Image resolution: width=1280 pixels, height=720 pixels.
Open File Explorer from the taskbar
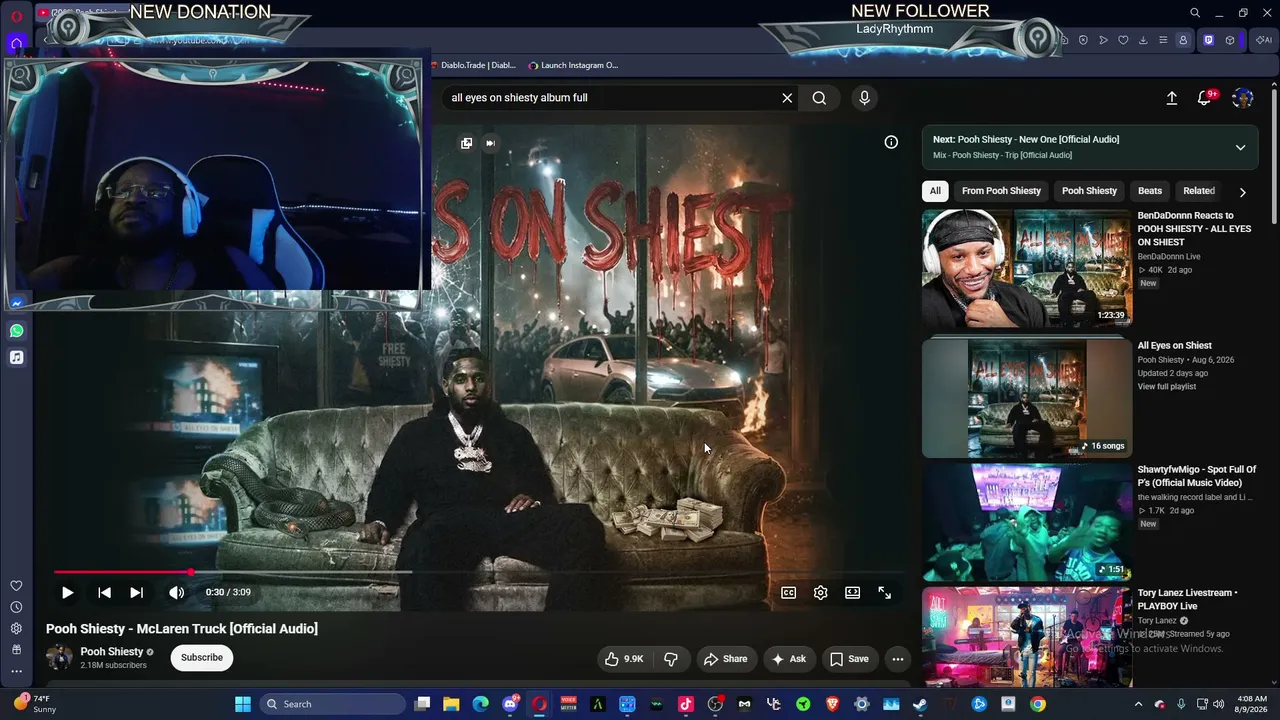451,704
